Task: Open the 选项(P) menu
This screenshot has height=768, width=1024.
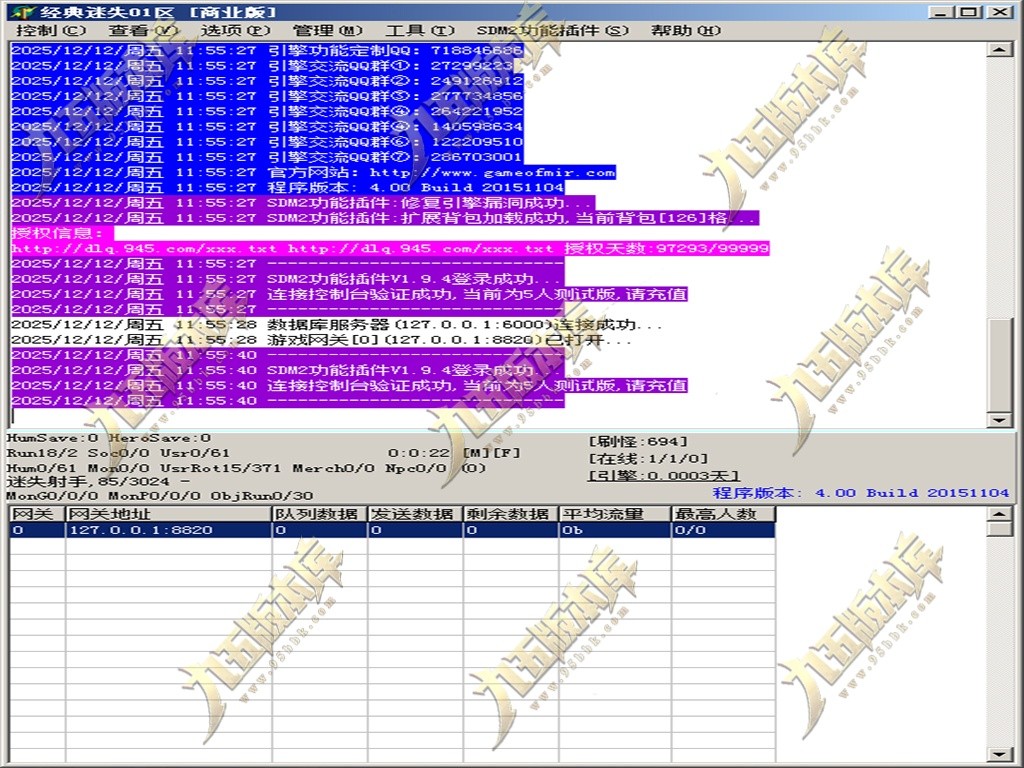Action: 235,31
